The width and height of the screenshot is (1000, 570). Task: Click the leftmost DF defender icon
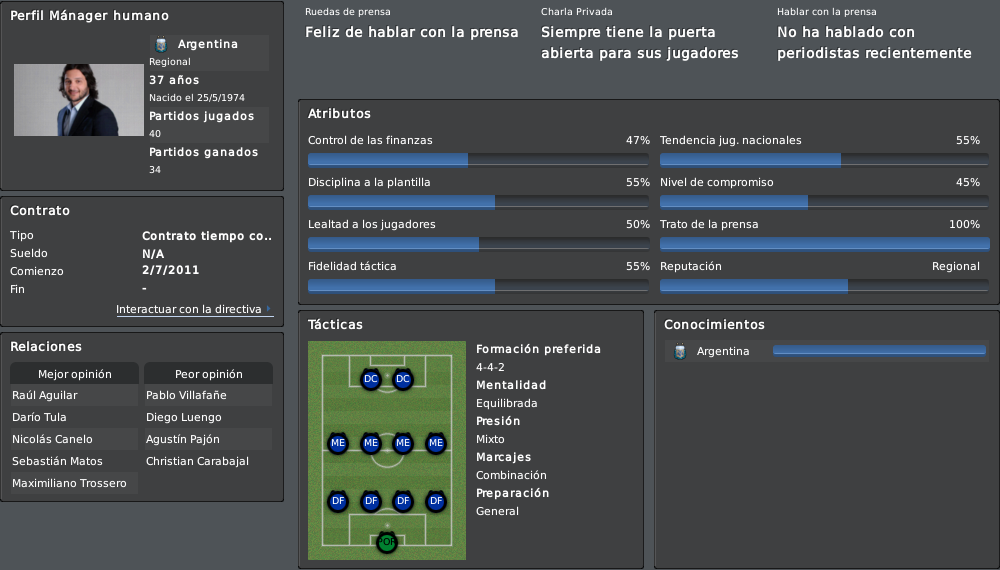click(338, 501)
